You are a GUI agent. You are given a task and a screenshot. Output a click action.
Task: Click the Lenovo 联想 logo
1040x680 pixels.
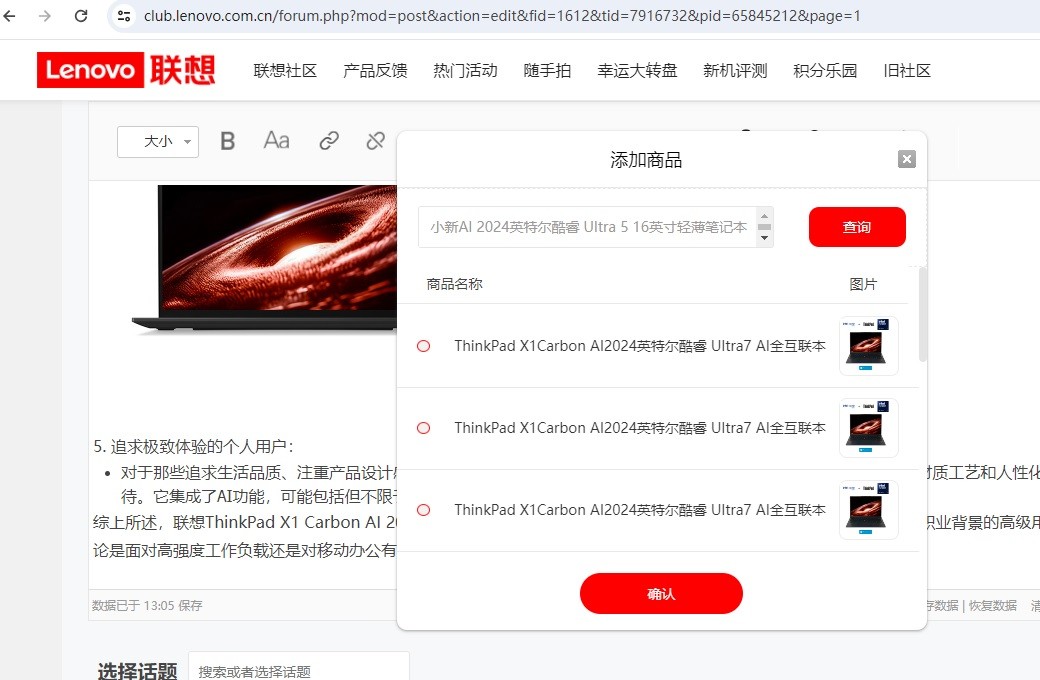point(126,70)
